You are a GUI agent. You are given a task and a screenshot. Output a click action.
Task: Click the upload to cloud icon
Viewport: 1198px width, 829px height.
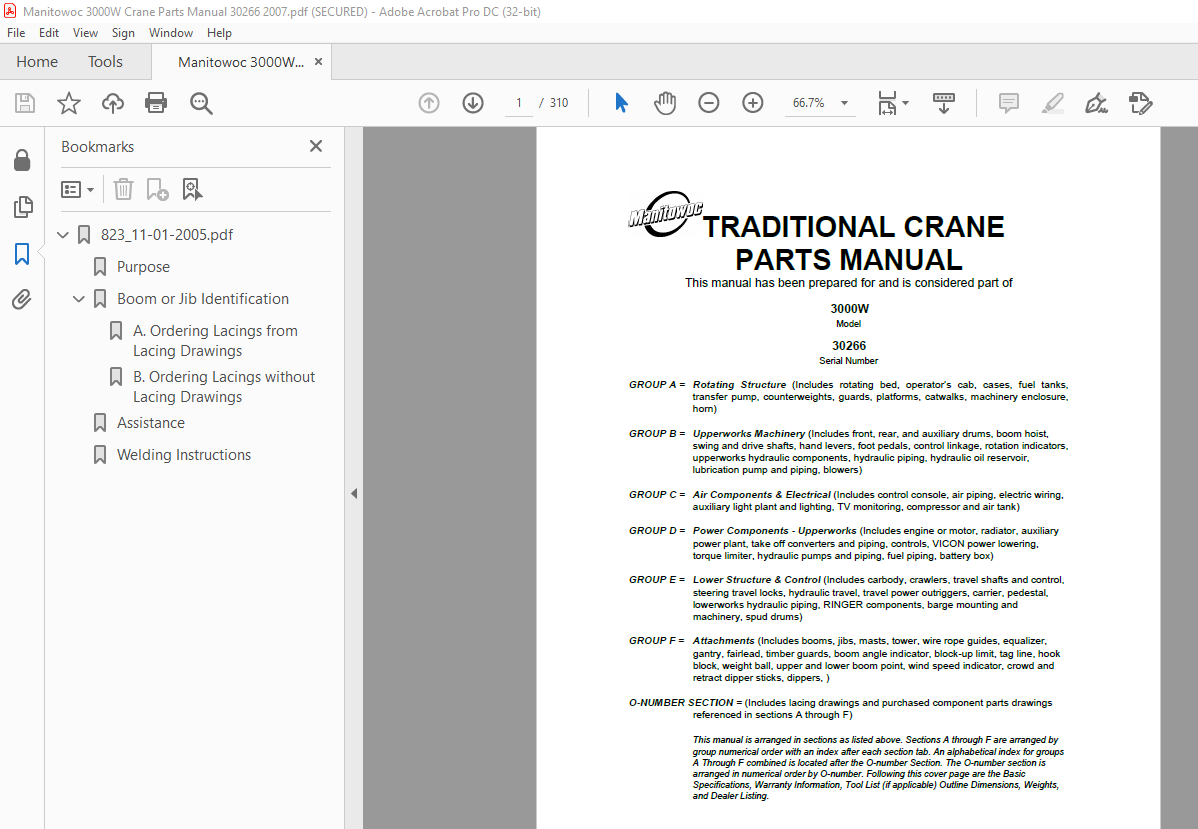coord(113,103)
